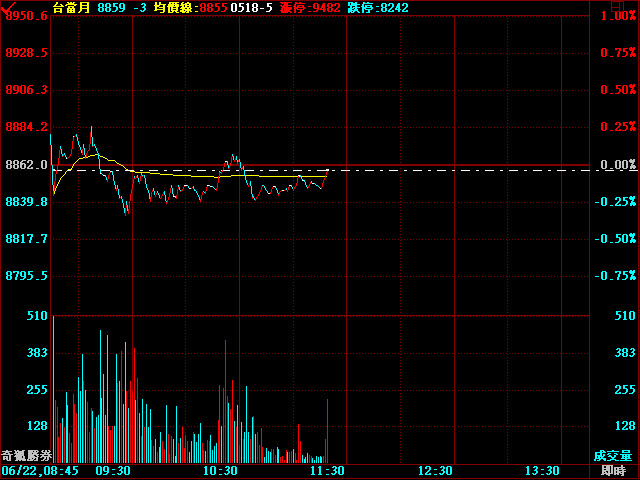Click the price change value -3
Viewport: 640px width, 480px height.
pos(139,7)
